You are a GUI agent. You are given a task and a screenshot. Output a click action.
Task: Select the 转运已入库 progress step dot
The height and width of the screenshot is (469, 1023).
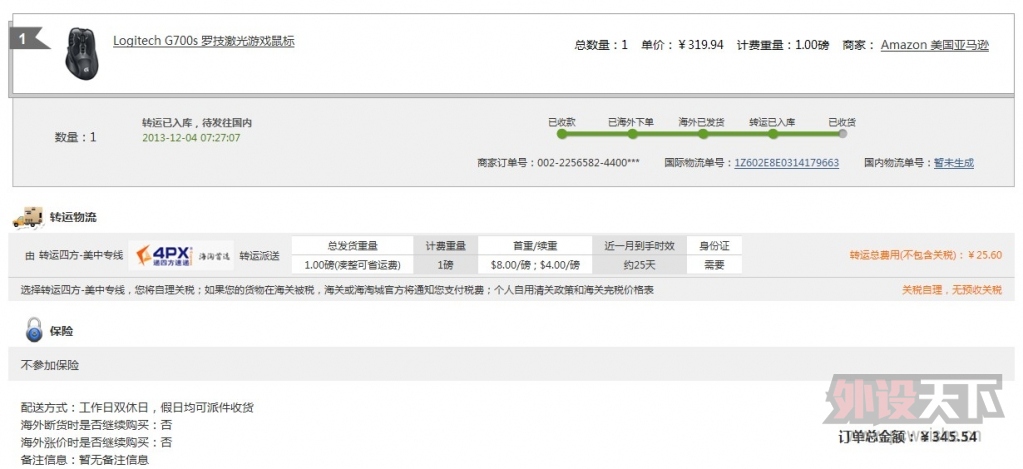772,134
